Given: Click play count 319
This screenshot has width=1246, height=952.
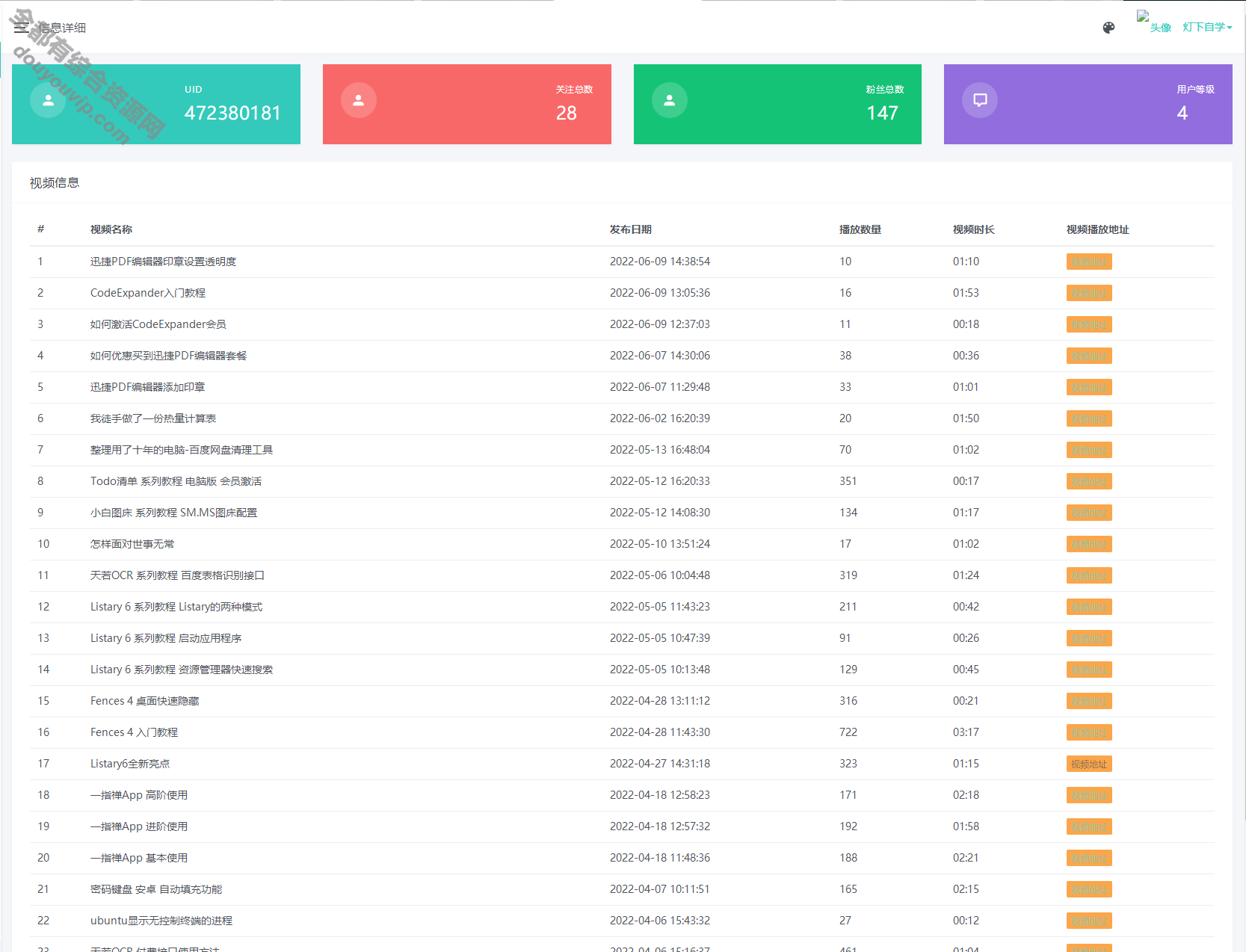Looking at the screenshot, I should 848,575.
